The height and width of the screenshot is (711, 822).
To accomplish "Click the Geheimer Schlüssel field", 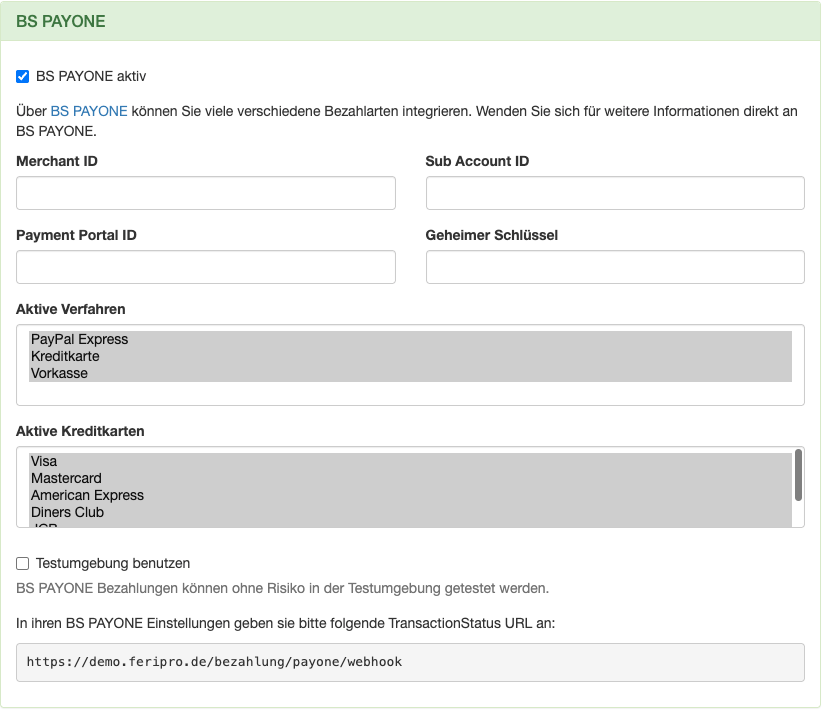I will pos(615,267).
